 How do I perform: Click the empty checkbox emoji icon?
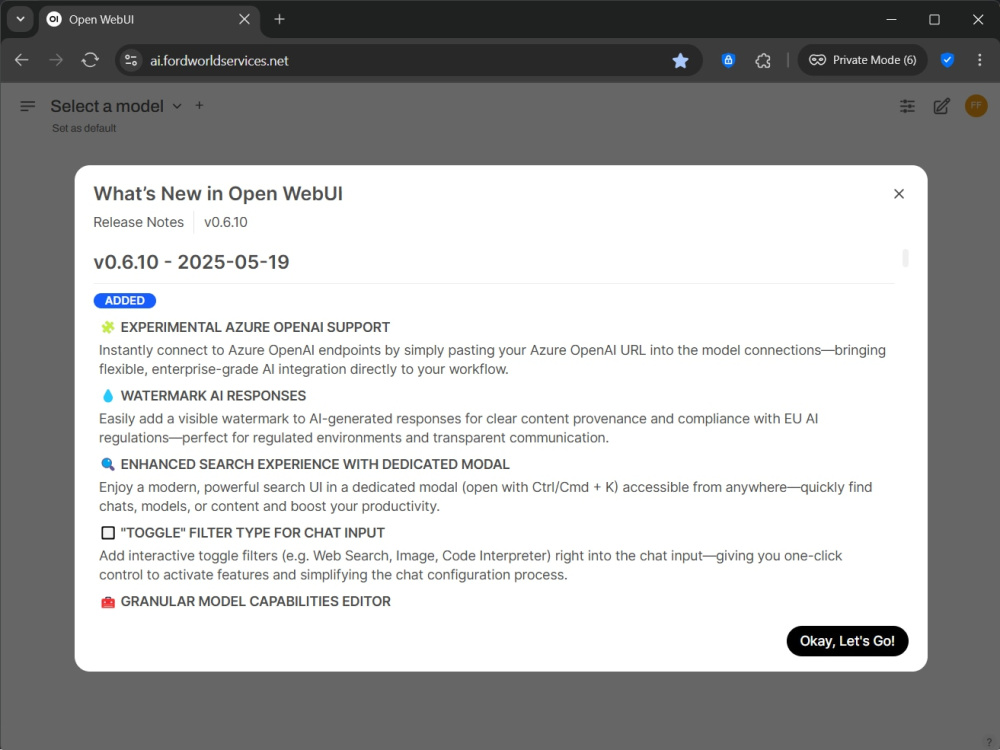(x=108, y=533)
